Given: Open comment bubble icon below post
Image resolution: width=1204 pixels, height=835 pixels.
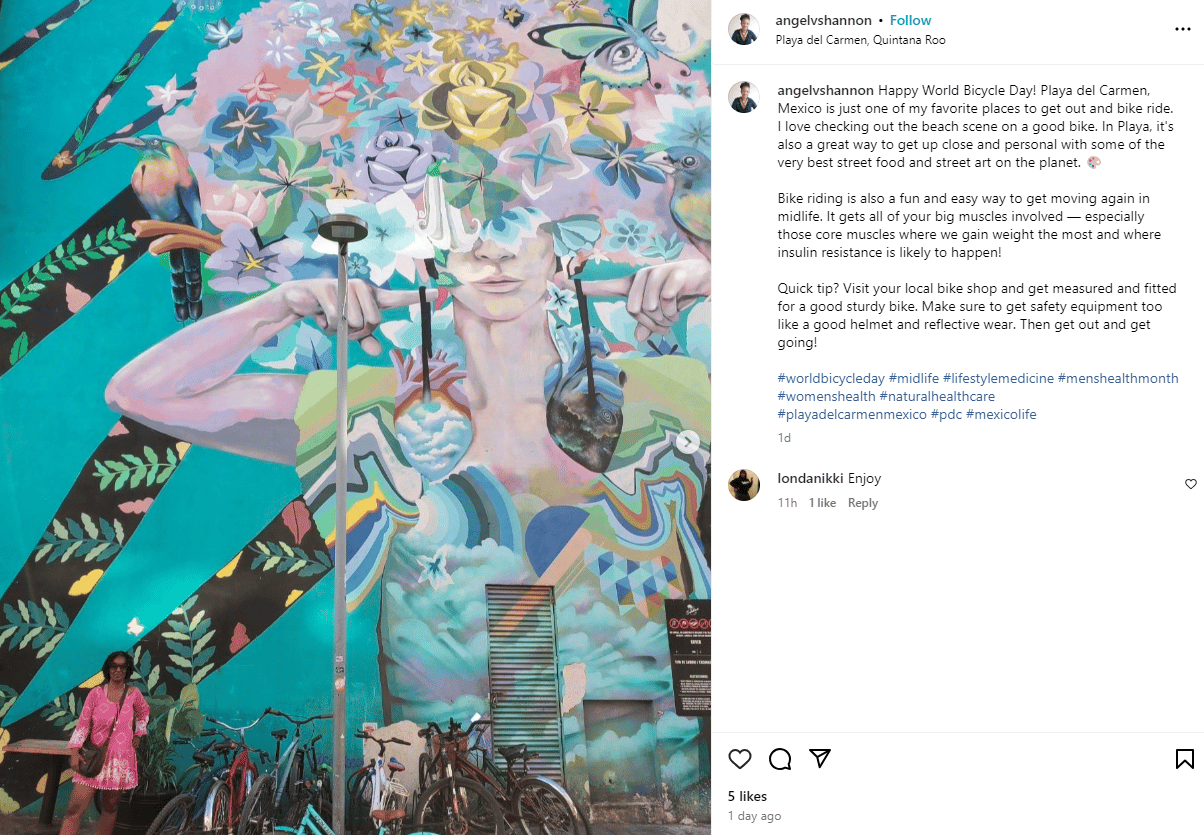Looking at the screenshot, I should pos(780,759).
